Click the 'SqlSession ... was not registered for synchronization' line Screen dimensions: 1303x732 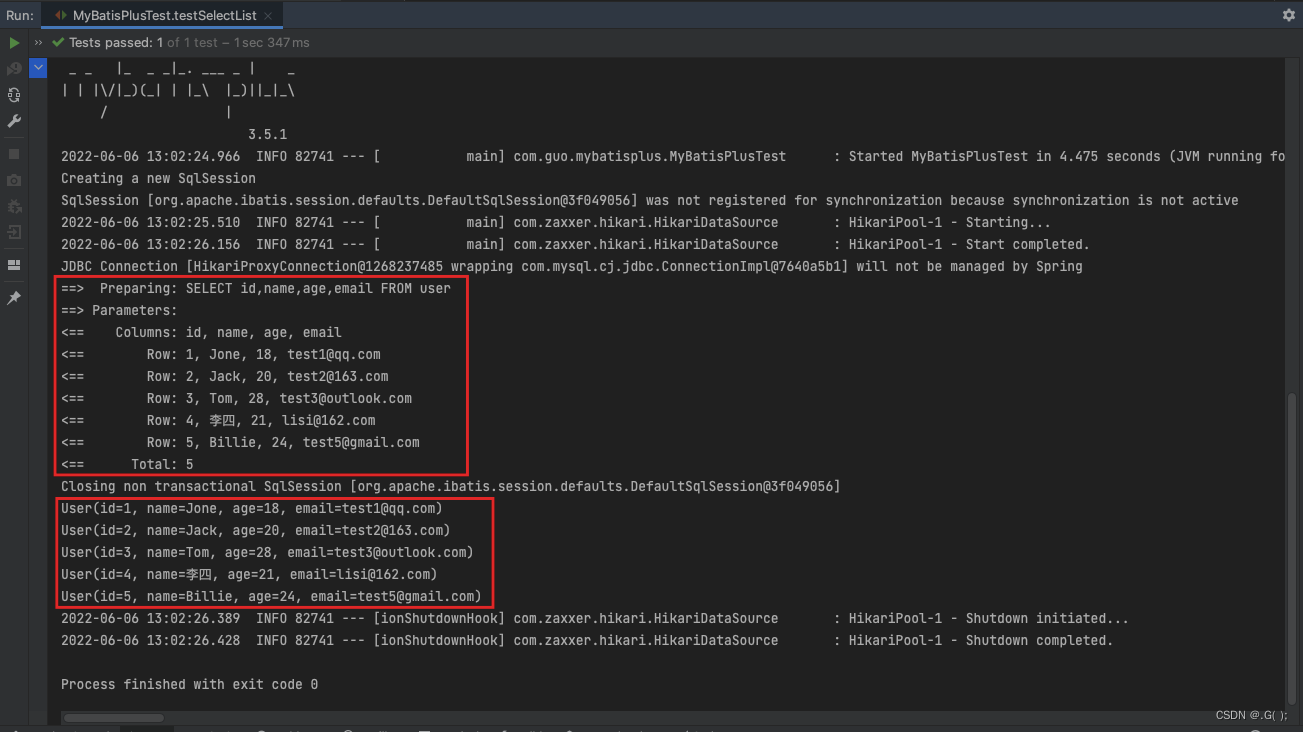click(650, 200)
